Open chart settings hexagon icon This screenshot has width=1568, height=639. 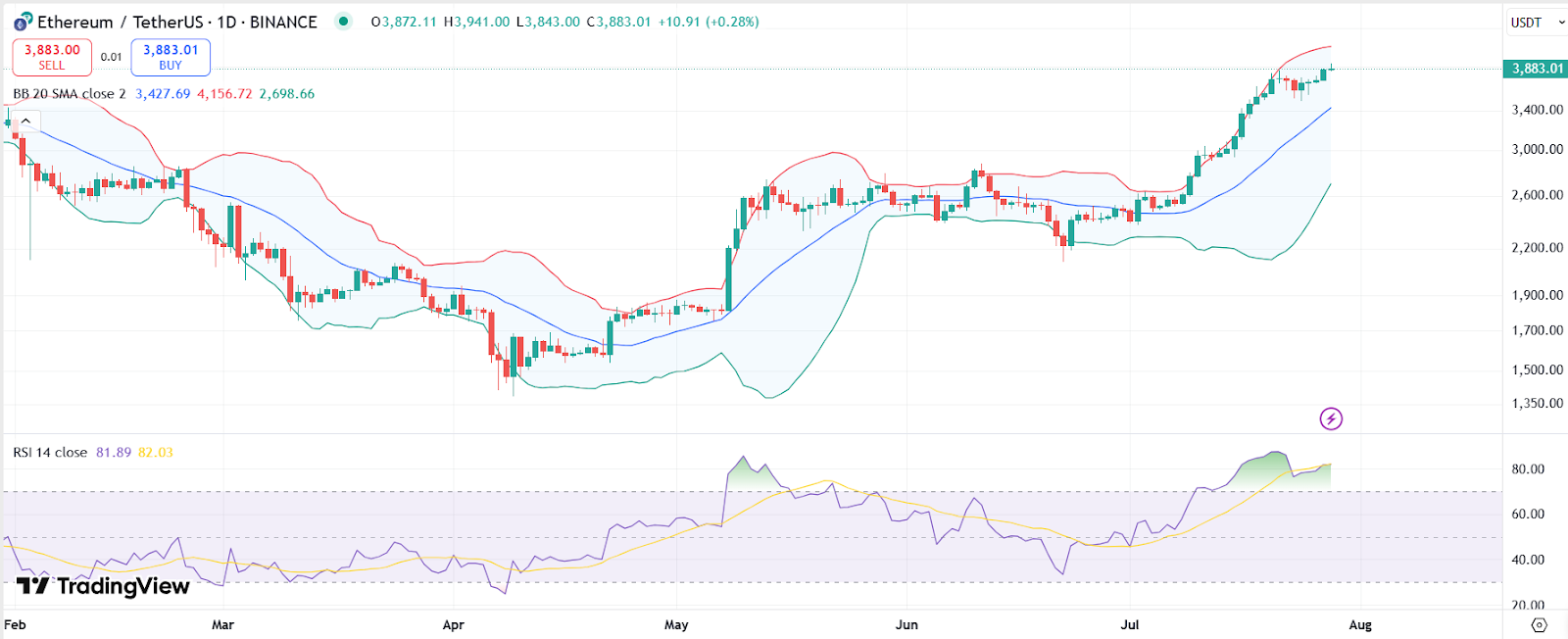1539,624
